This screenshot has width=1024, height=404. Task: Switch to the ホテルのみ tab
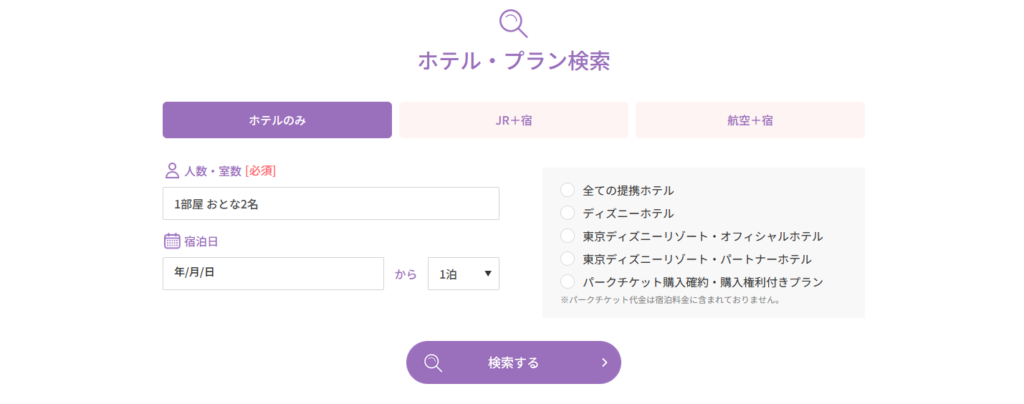point(277,120)
